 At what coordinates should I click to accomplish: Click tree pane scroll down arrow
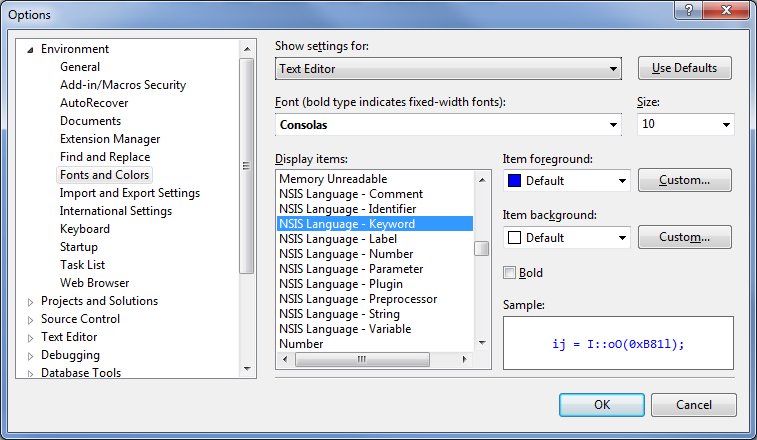point(247,369)
